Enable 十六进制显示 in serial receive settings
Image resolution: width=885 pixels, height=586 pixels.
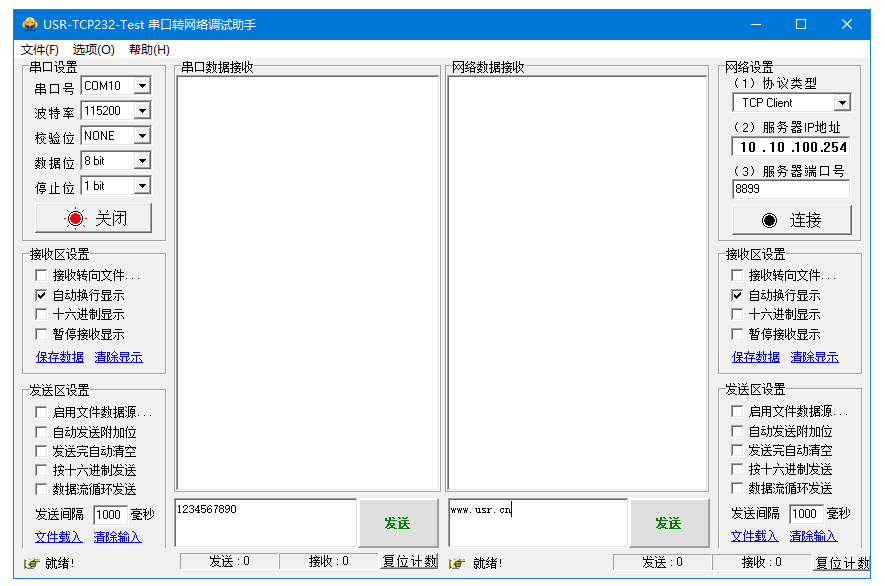41,315
